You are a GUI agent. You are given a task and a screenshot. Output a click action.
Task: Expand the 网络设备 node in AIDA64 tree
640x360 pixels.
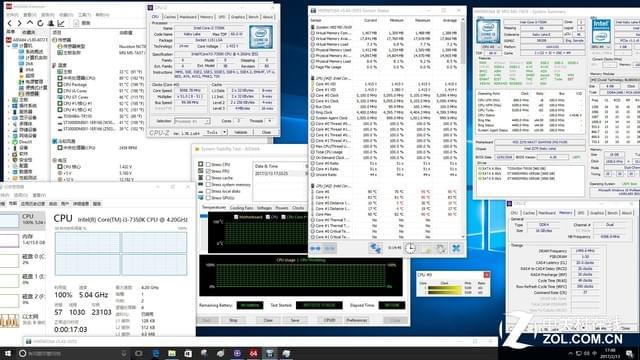[9, 136]
